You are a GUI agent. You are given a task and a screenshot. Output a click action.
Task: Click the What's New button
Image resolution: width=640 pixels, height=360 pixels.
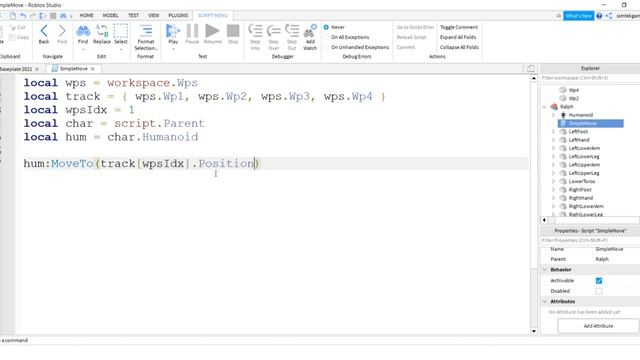[x=578, y=16]
